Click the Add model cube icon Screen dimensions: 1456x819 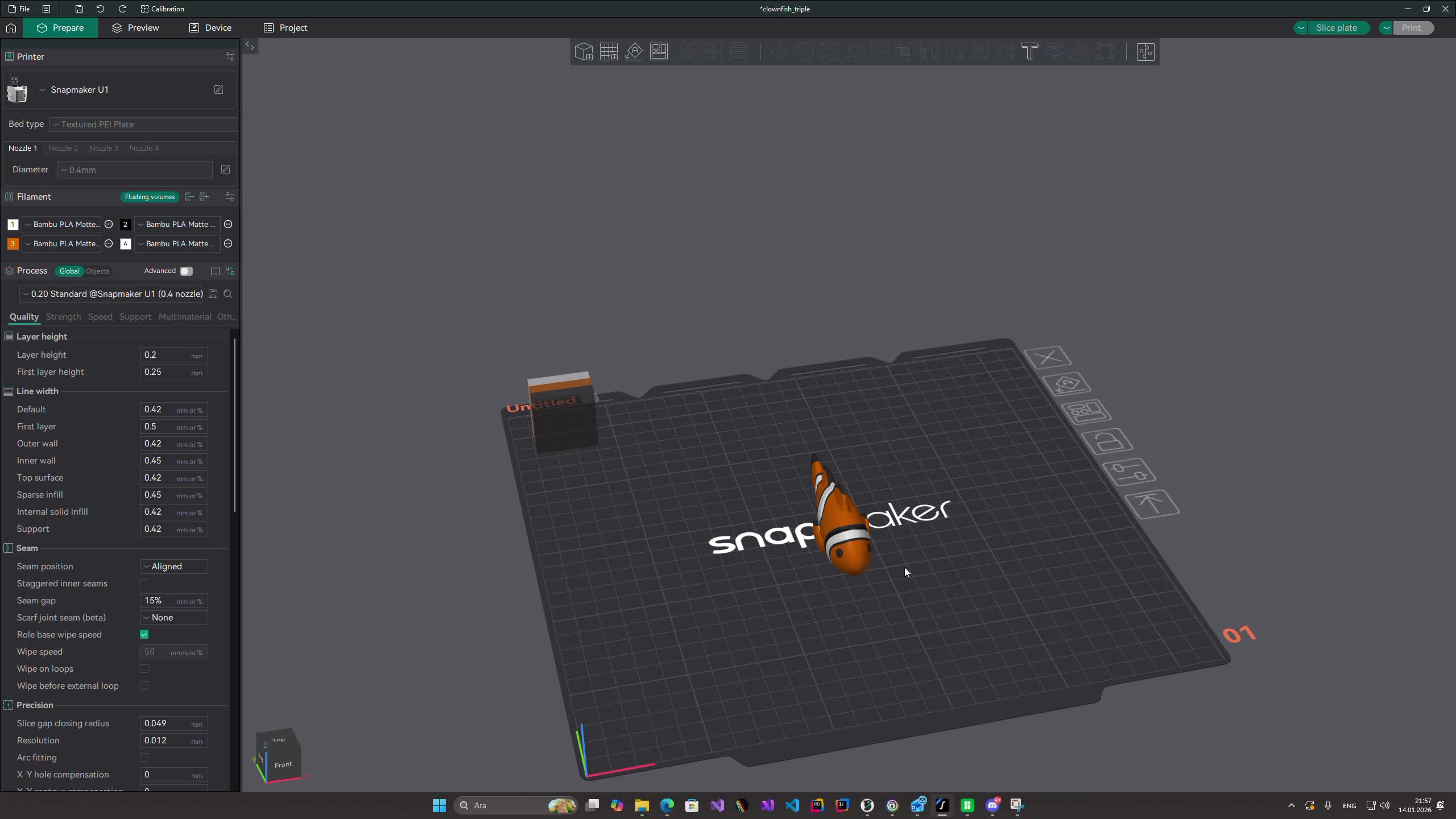[x=584, y=52]
